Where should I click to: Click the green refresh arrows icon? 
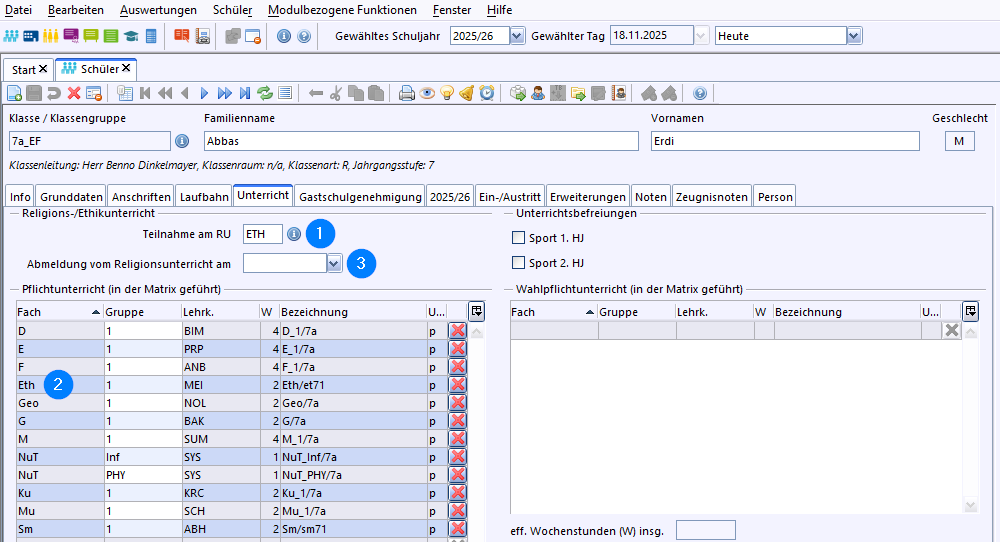pos(265,93)
